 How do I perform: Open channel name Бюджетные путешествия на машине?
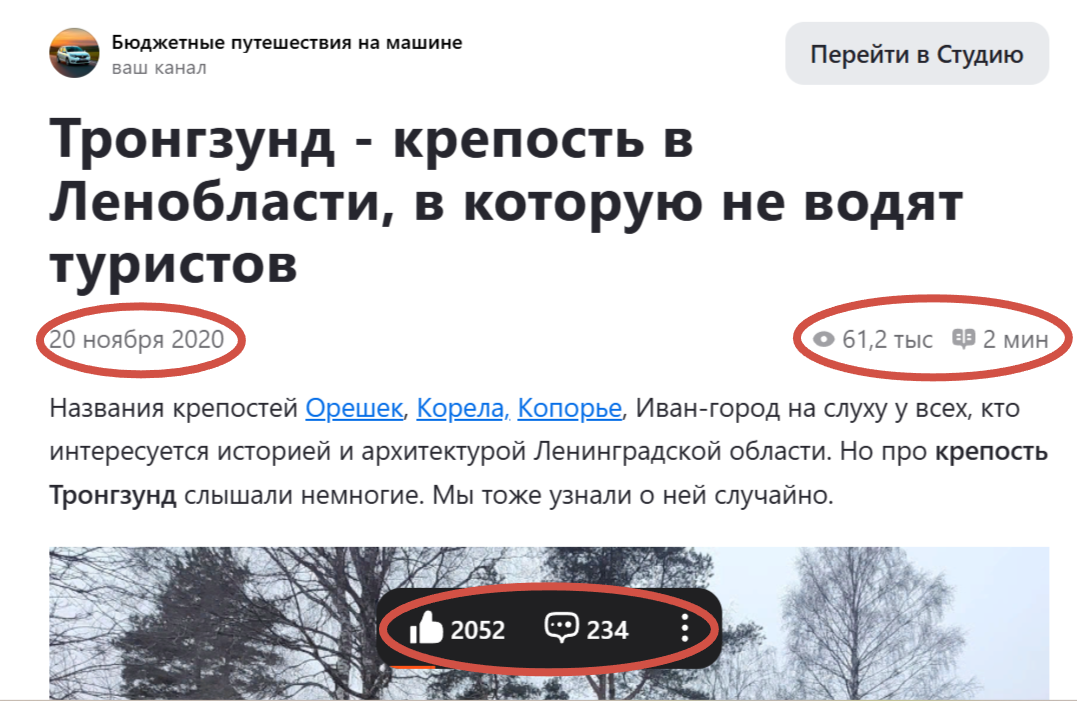tap(287, 43)
